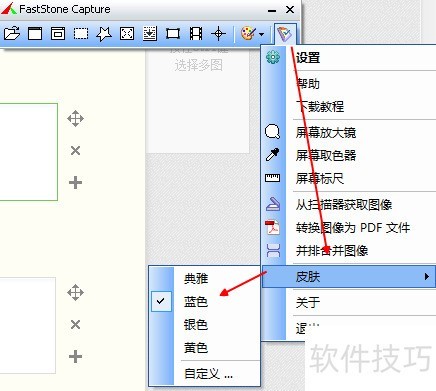Click scanner icon in menu
This screenshot has width=436, height=391.
coord(273,204)
